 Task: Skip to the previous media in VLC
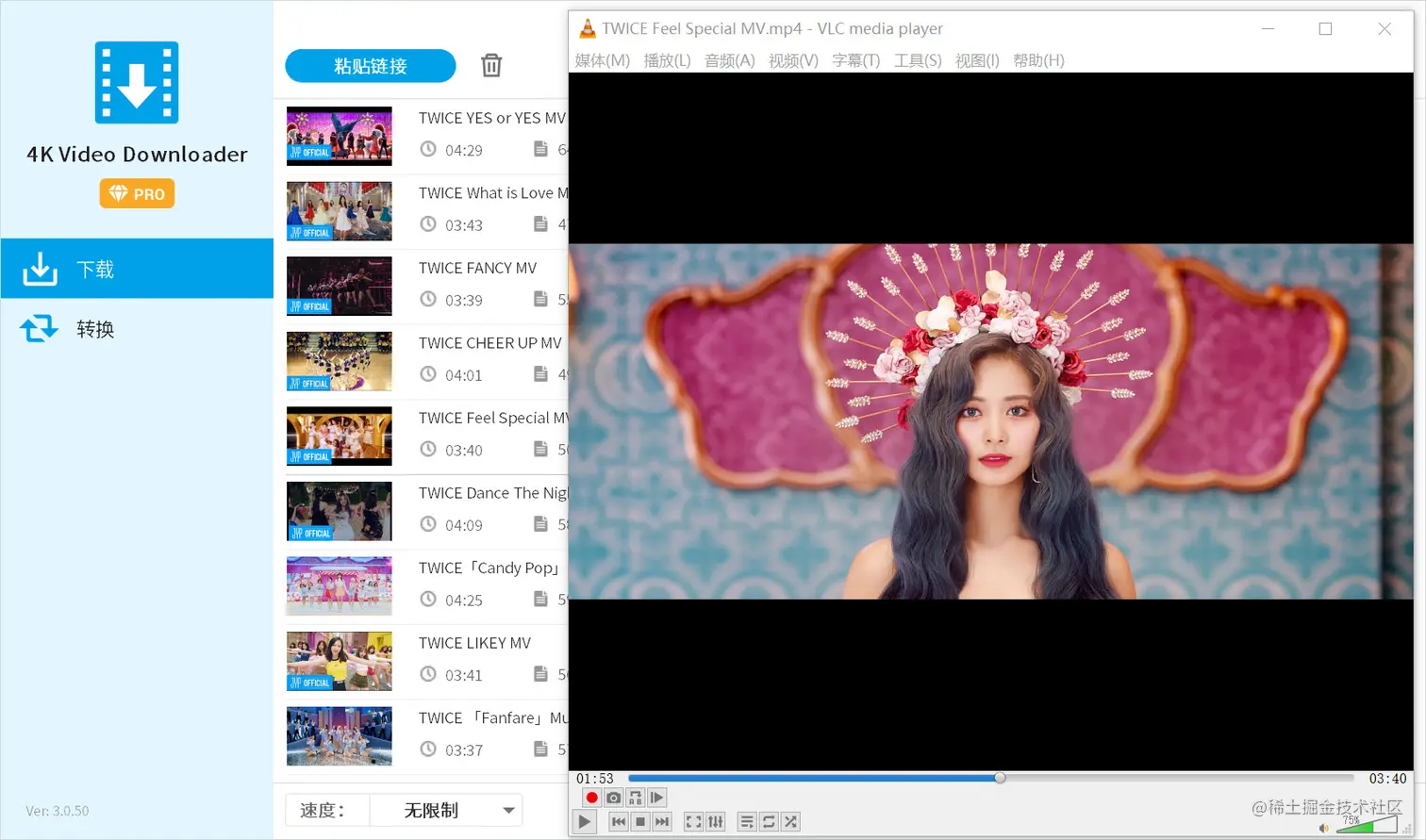[x=618, y=822]
